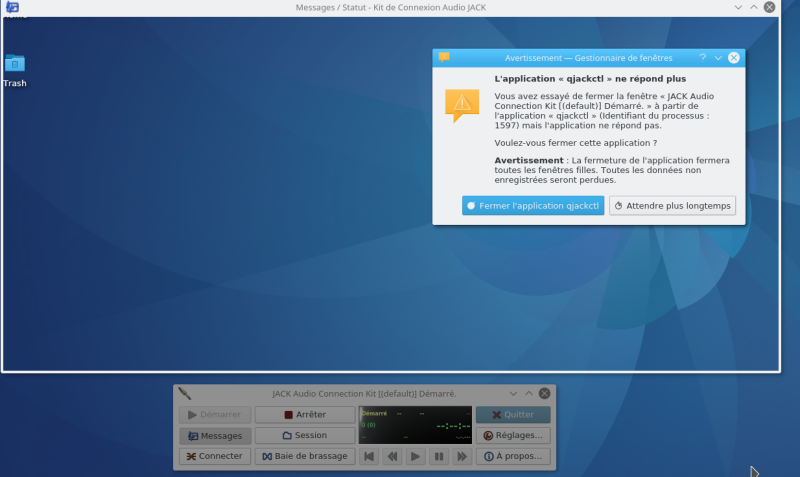Click the transport fast-forward button
The image size is (800, 477).
[462, 456]
